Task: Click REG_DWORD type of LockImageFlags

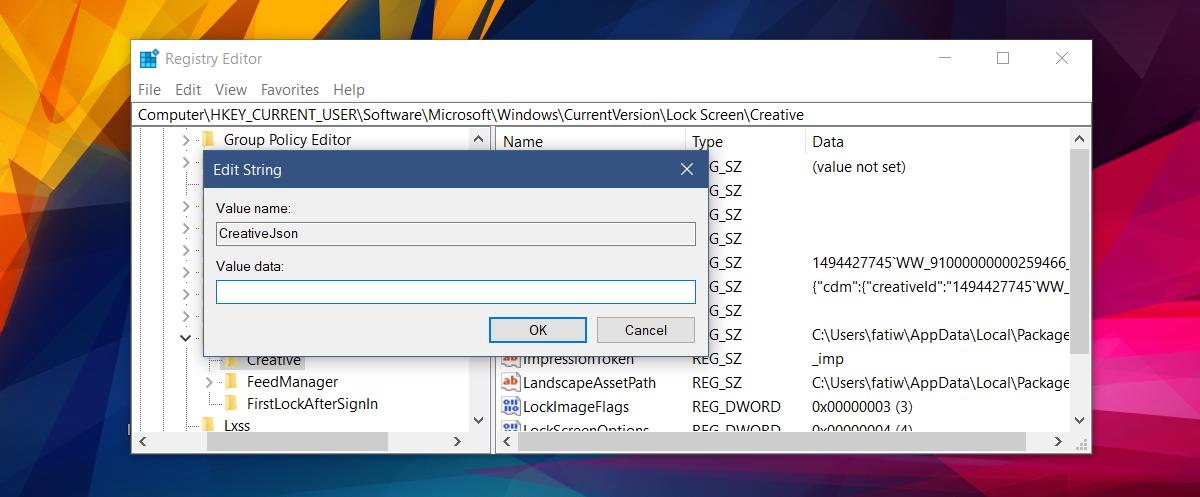Action: (736, 407)
